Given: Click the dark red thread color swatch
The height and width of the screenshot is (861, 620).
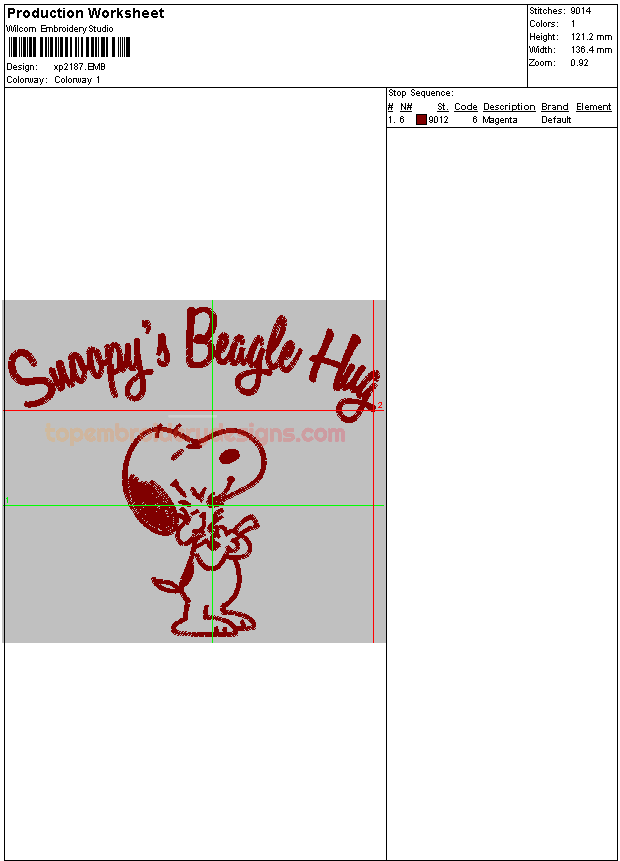Looking at the screenshot, I should (x=421, y=120).
